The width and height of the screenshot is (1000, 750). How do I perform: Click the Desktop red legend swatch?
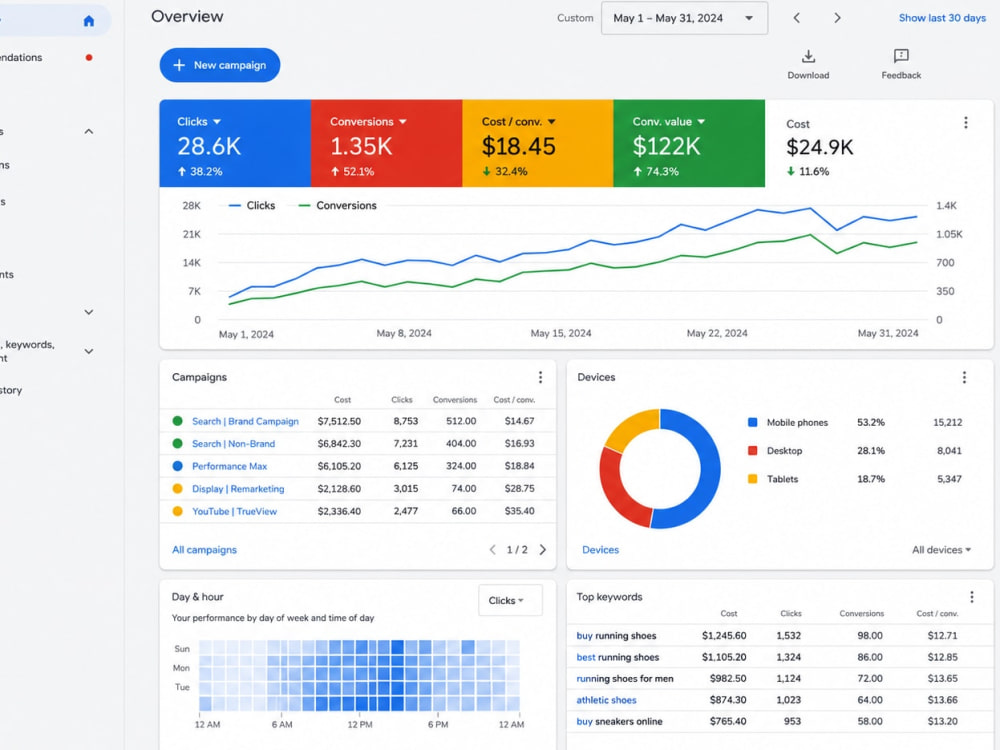pyautogui.click(x=753, y=450)
